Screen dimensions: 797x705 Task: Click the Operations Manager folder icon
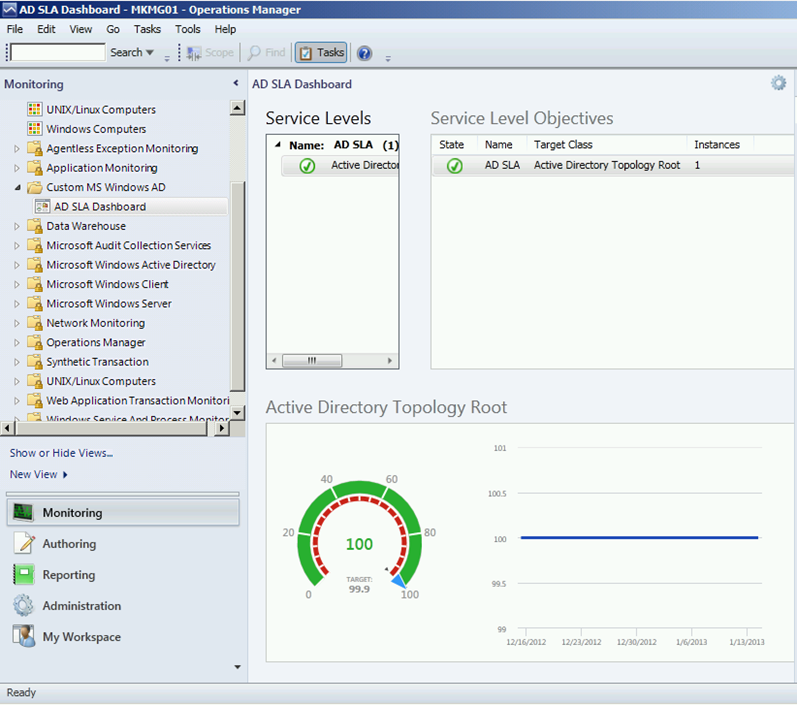pos(35,342)
